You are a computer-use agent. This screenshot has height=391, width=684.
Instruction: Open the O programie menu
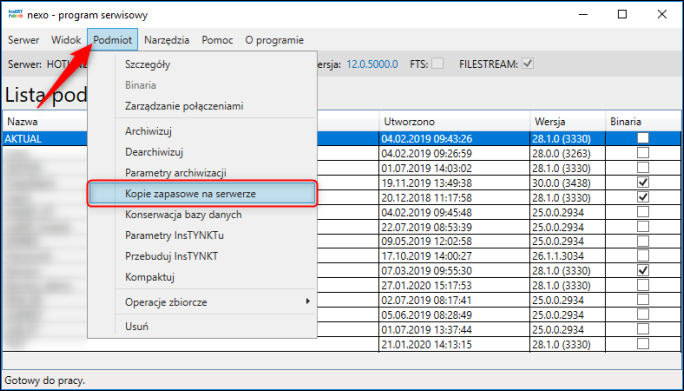[274, 40]
